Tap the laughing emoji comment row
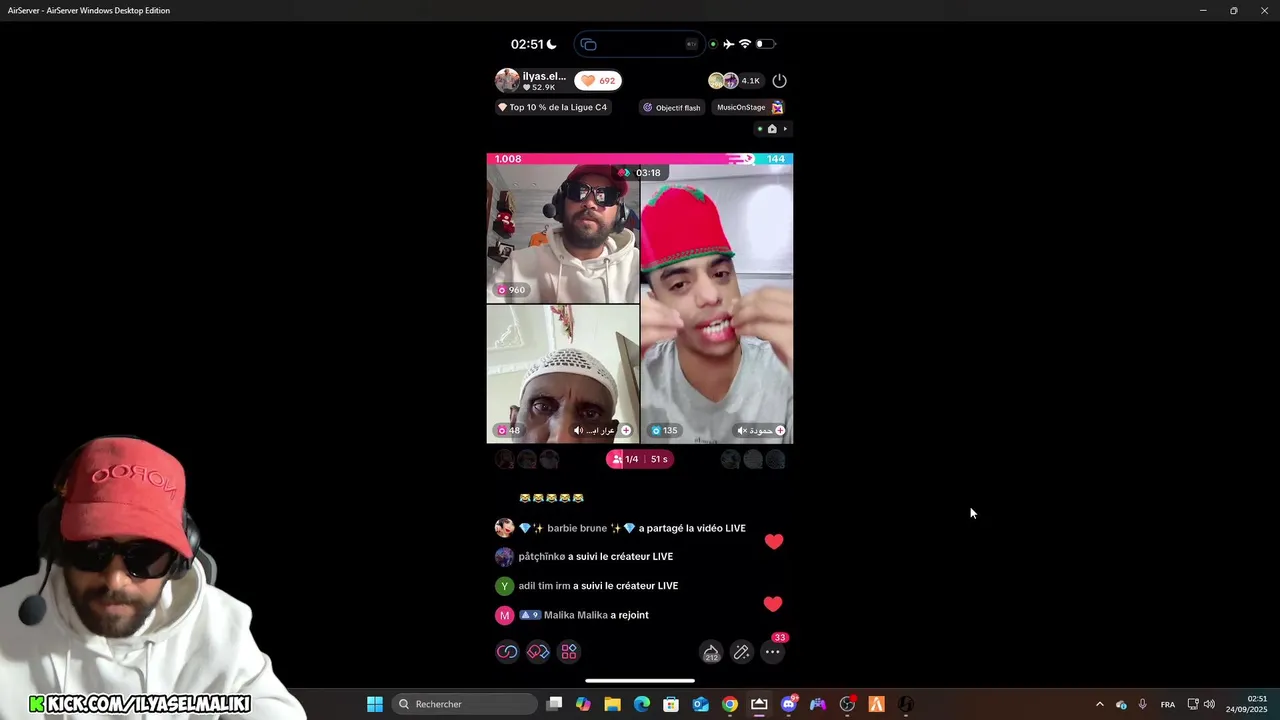 pos(551,498)
